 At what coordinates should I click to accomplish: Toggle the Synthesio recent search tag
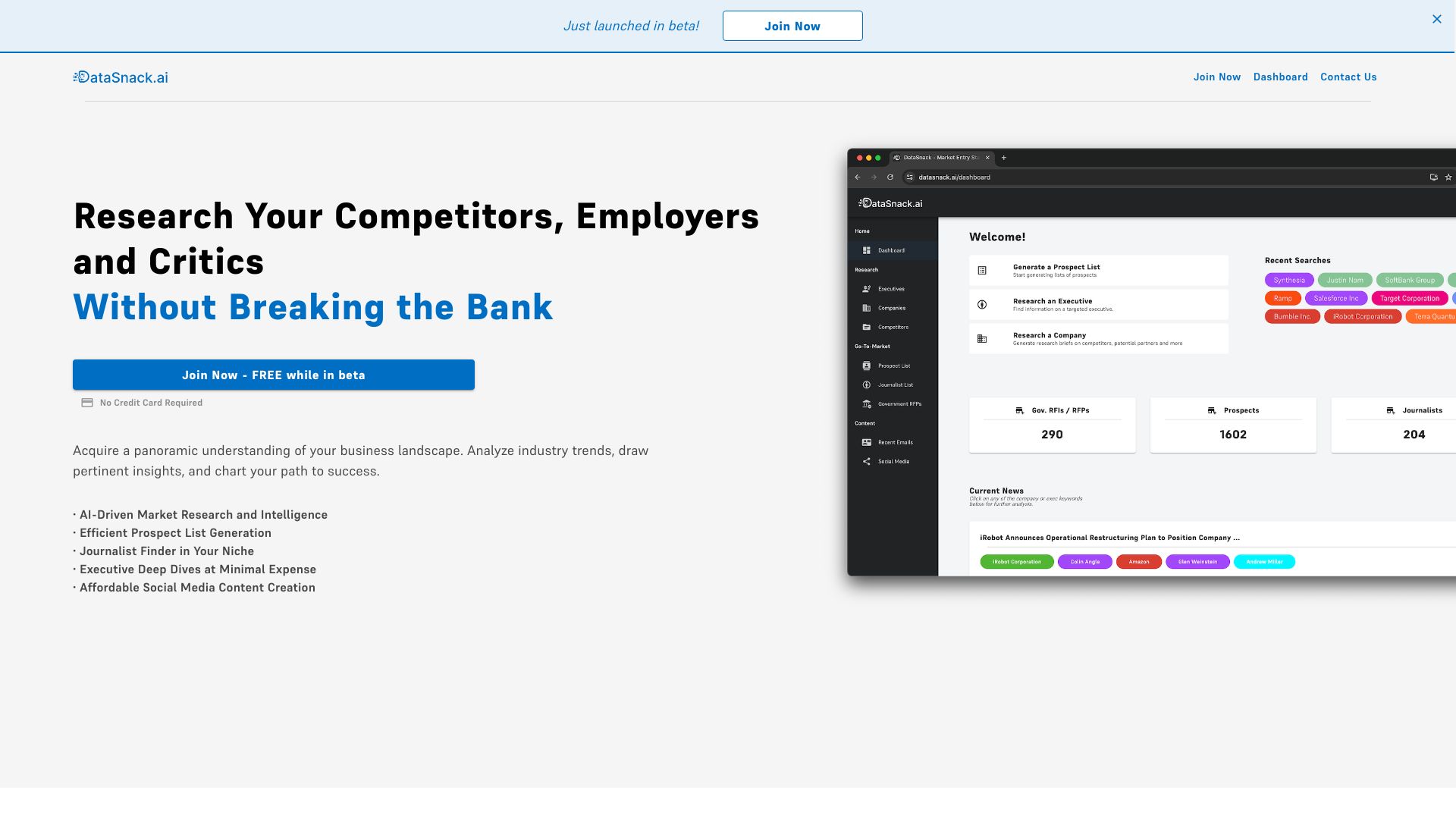[x=1289, y=280]
